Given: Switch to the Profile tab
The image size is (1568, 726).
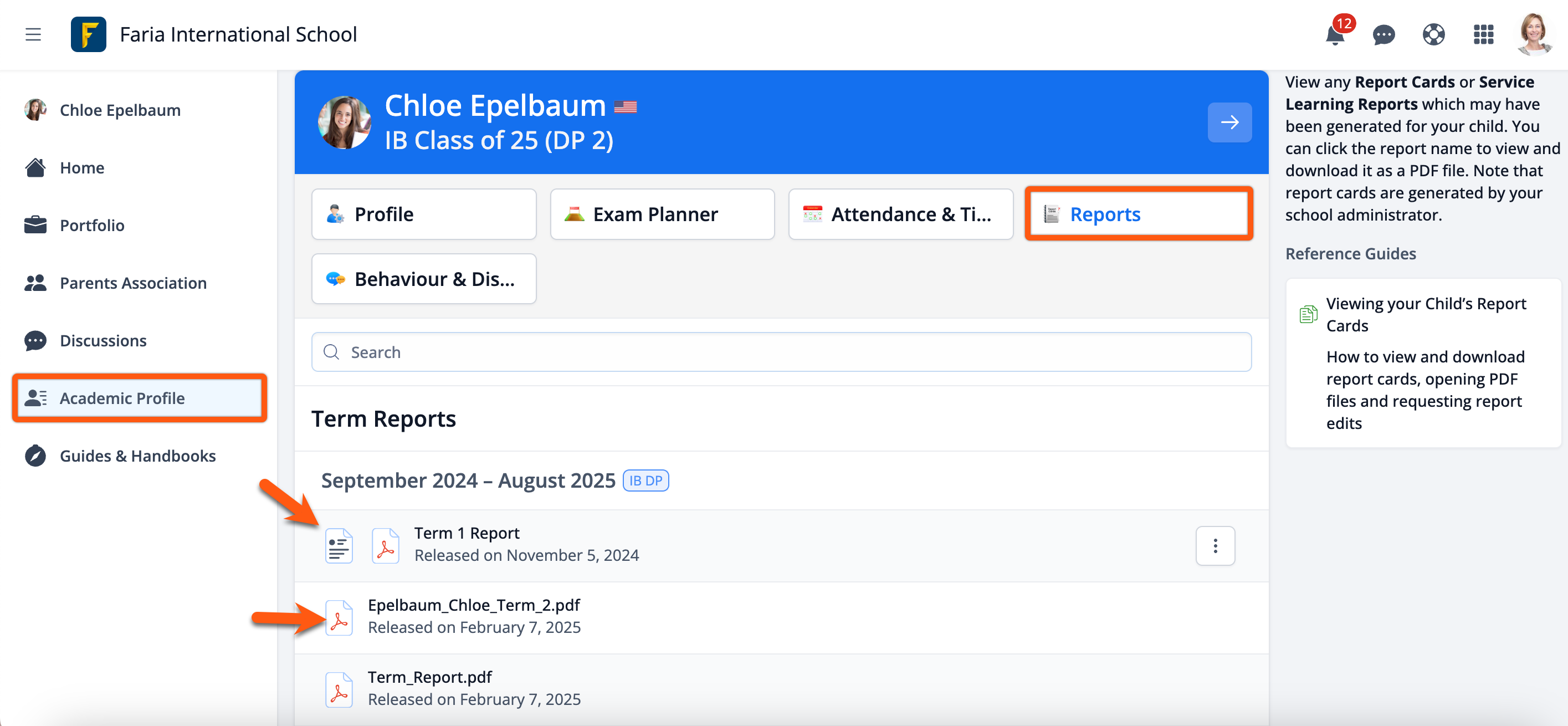Looking at the screenshot, I should (424, 214).
